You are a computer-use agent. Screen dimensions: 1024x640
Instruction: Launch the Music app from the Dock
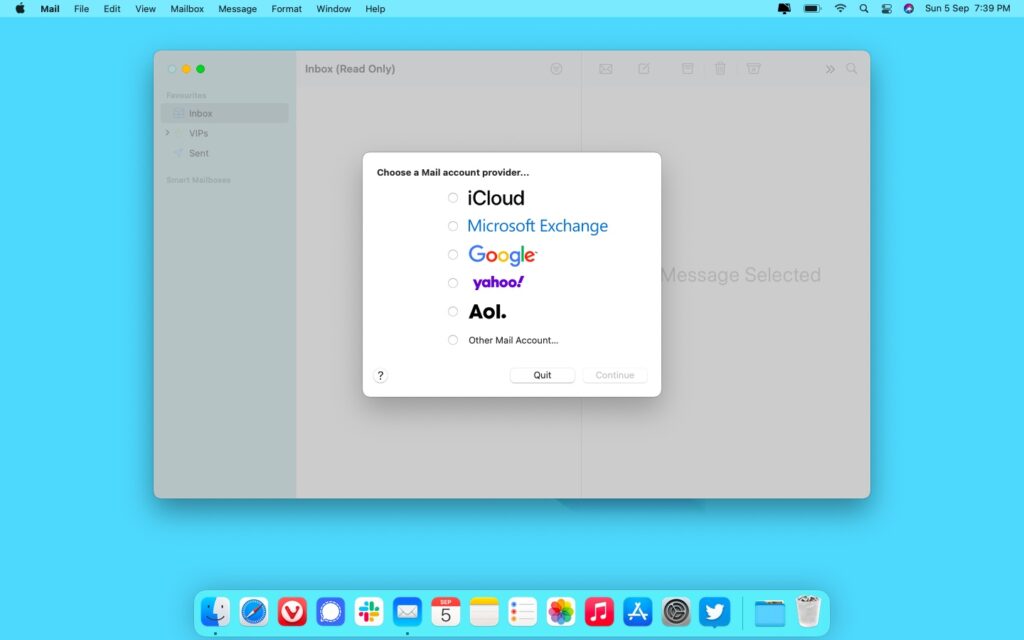(599, 611)
